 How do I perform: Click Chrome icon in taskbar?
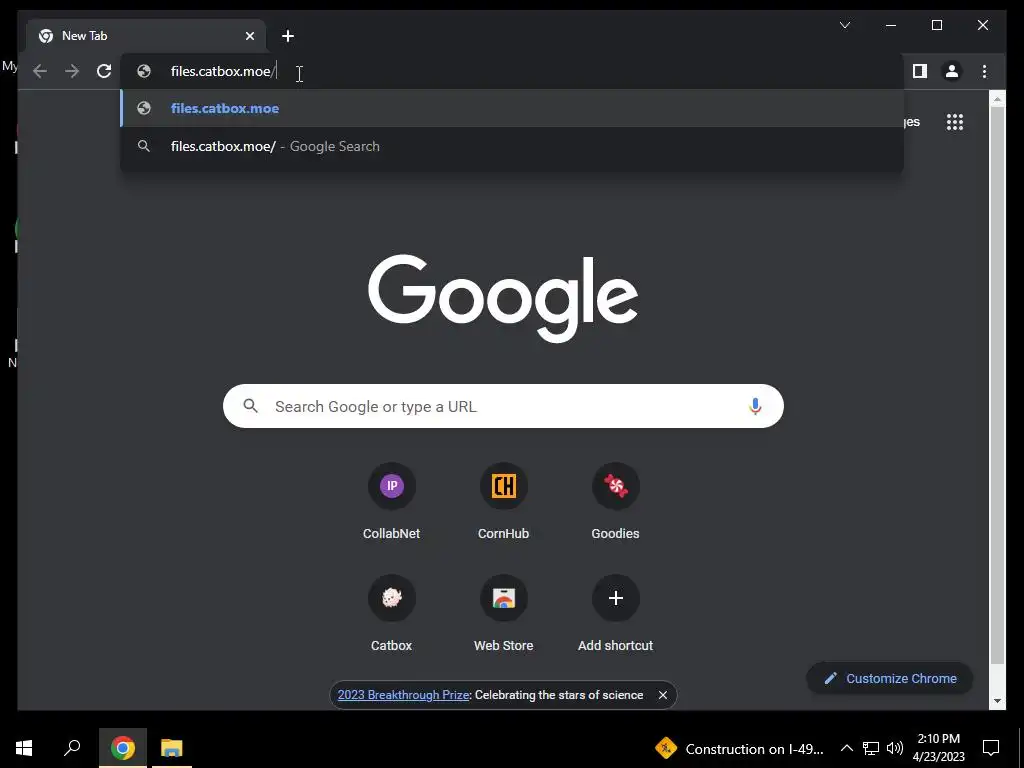pos(122,748)
